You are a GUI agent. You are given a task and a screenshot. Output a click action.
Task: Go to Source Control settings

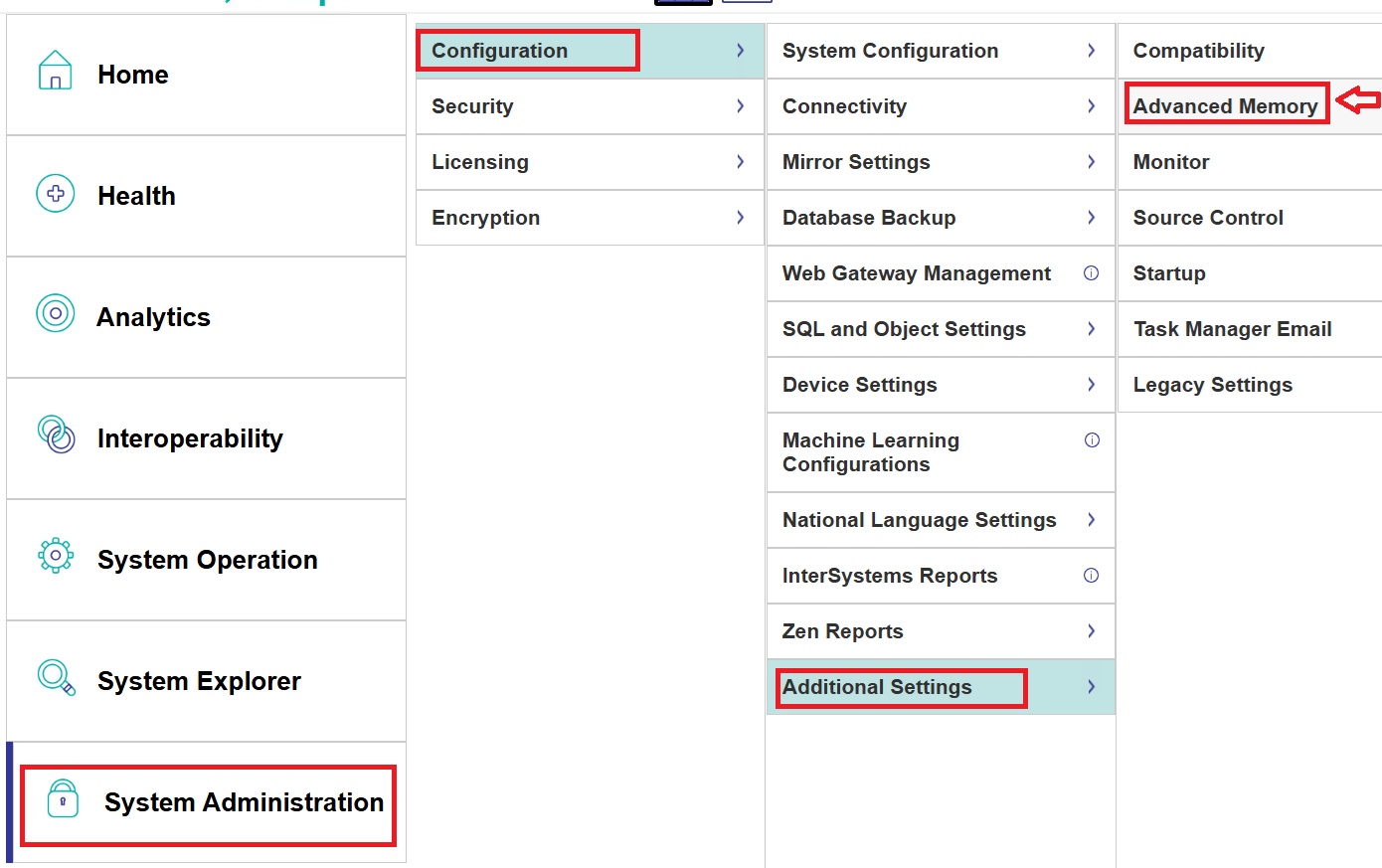pos(1208,218)
